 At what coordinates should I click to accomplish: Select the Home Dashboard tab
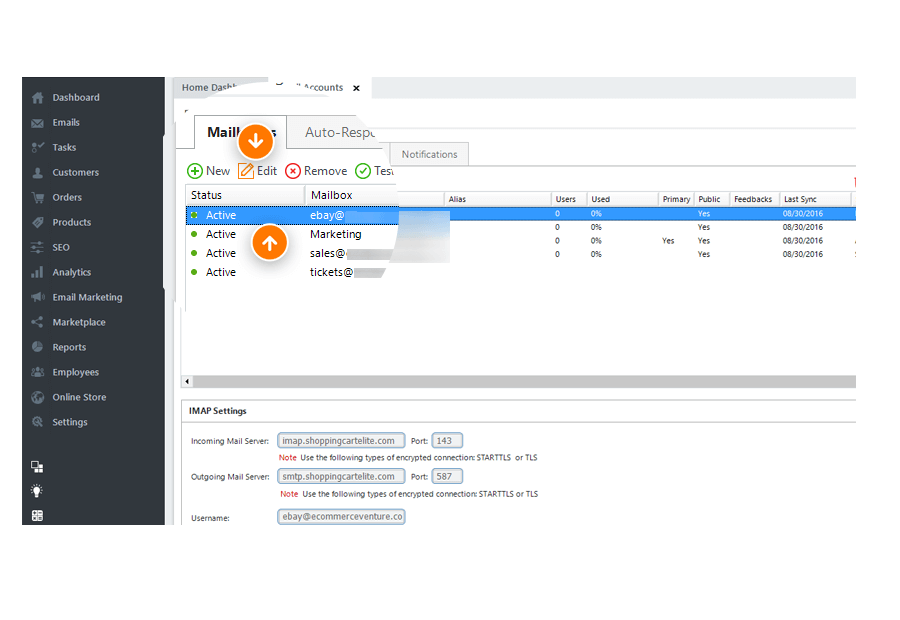210,87
